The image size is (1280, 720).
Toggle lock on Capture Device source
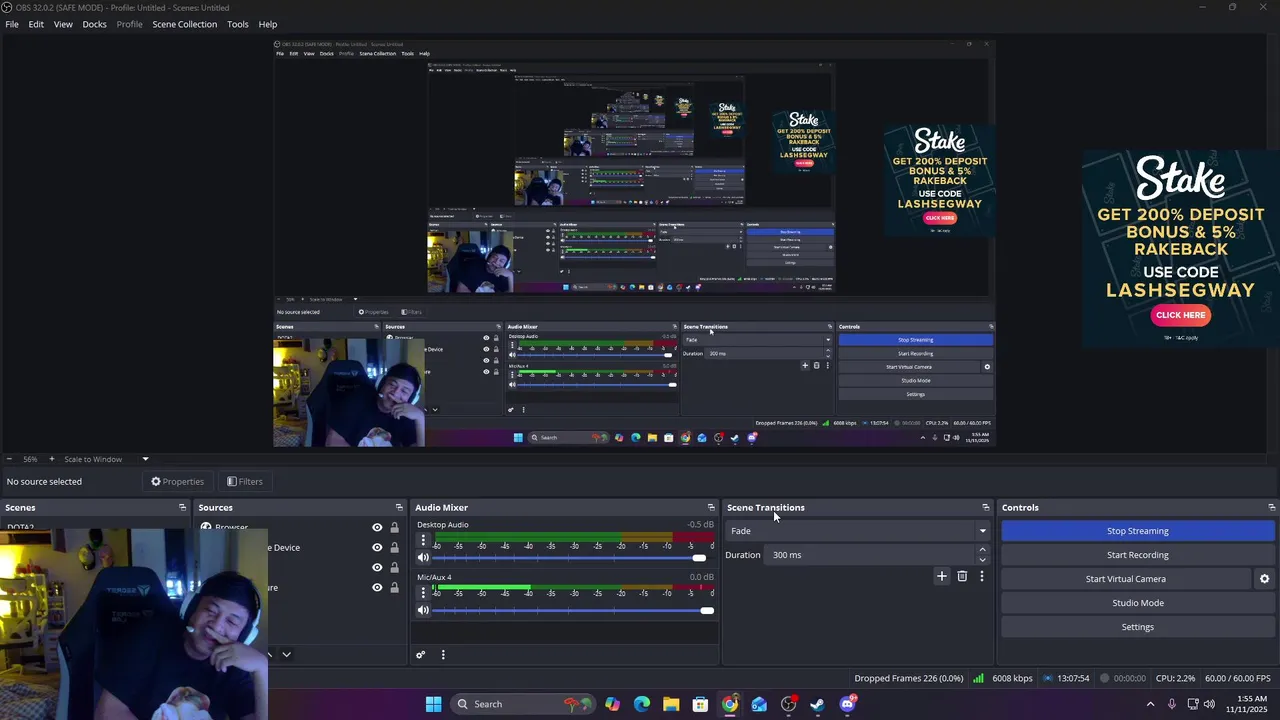pos(394,548)
